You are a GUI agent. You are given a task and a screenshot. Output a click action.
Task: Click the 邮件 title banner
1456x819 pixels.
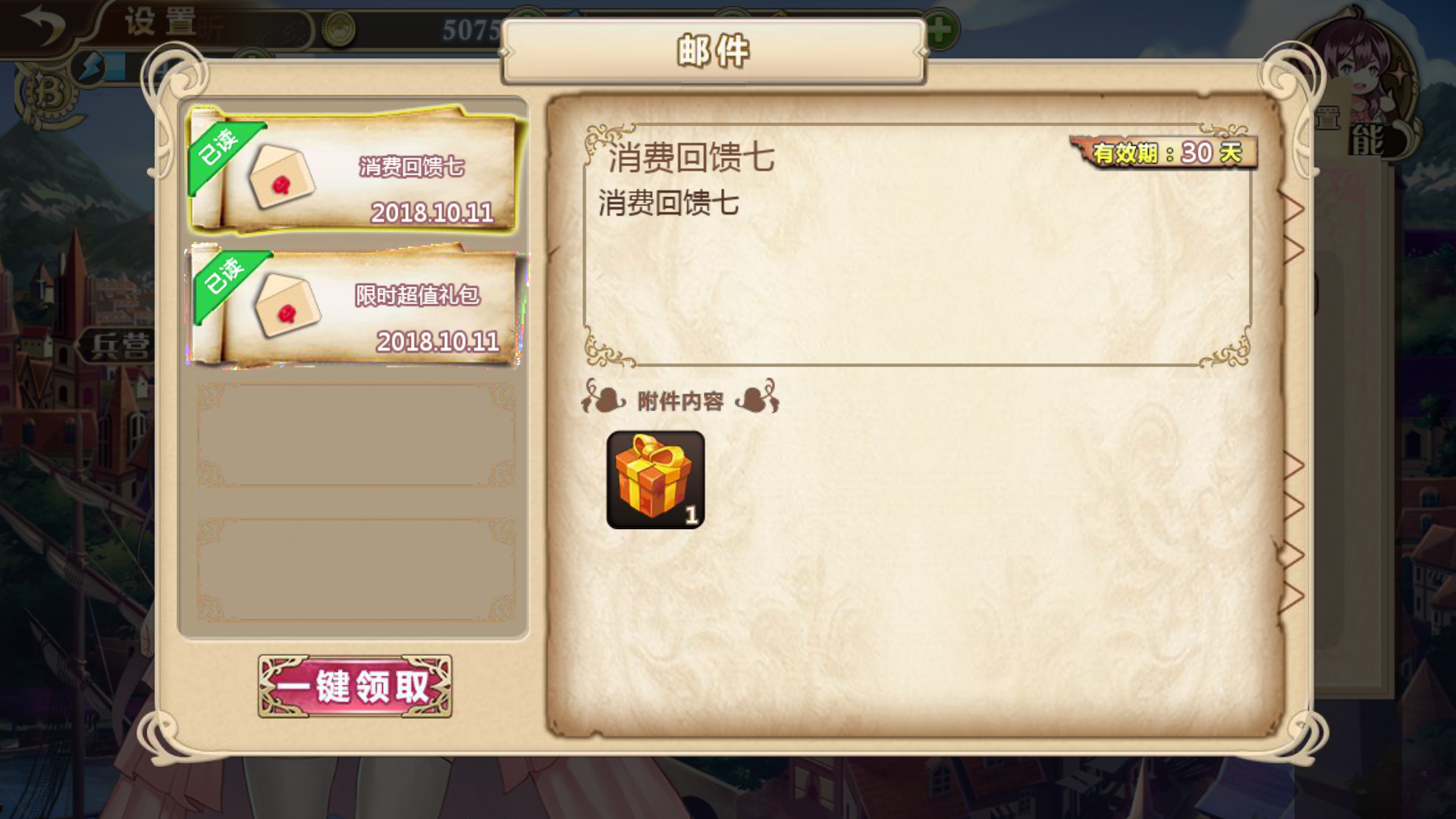(714, 52)
